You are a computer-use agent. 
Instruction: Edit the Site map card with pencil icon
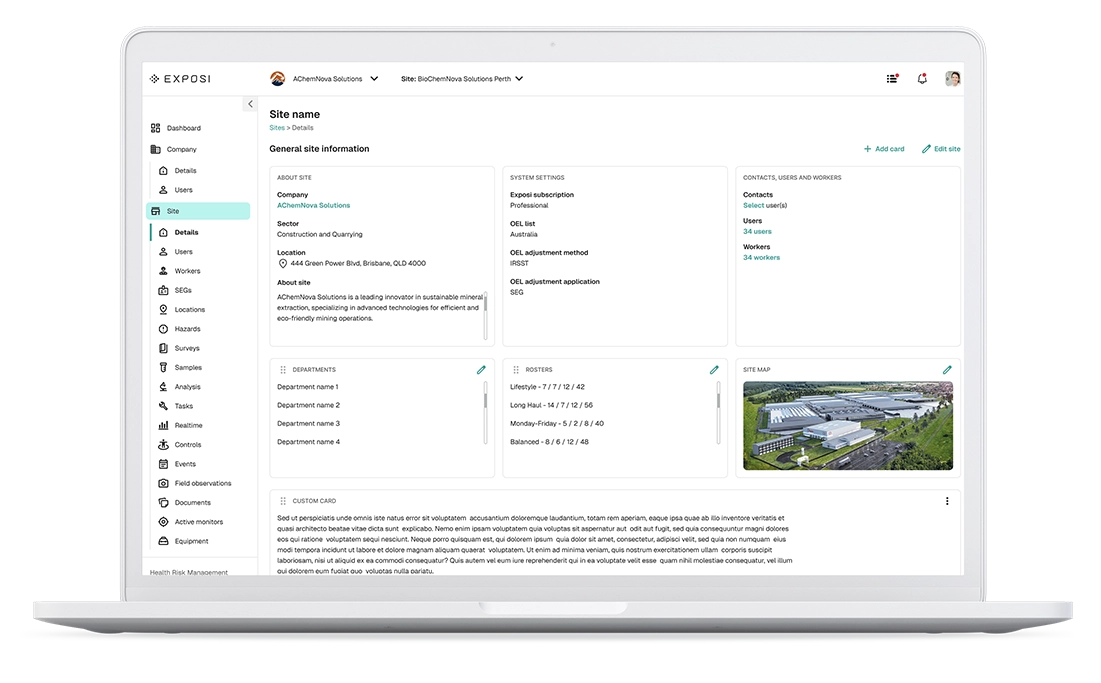pyautogui.click(x=947, y=370)
